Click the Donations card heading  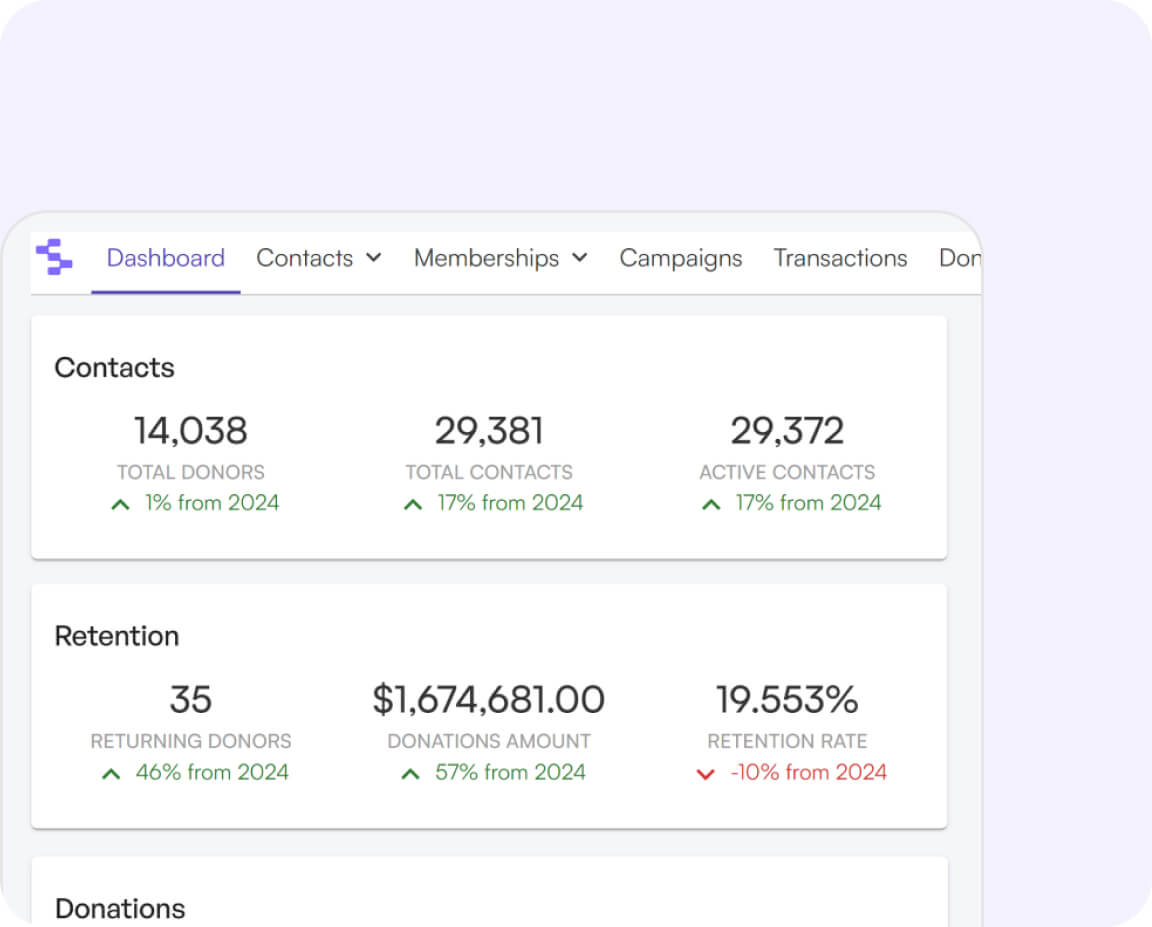tap(120, 909)
